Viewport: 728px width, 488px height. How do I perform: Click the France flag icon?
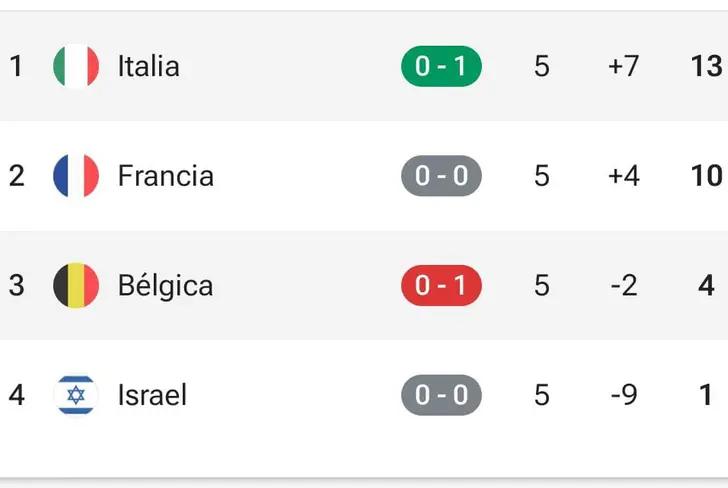click(x=76, y=176)
